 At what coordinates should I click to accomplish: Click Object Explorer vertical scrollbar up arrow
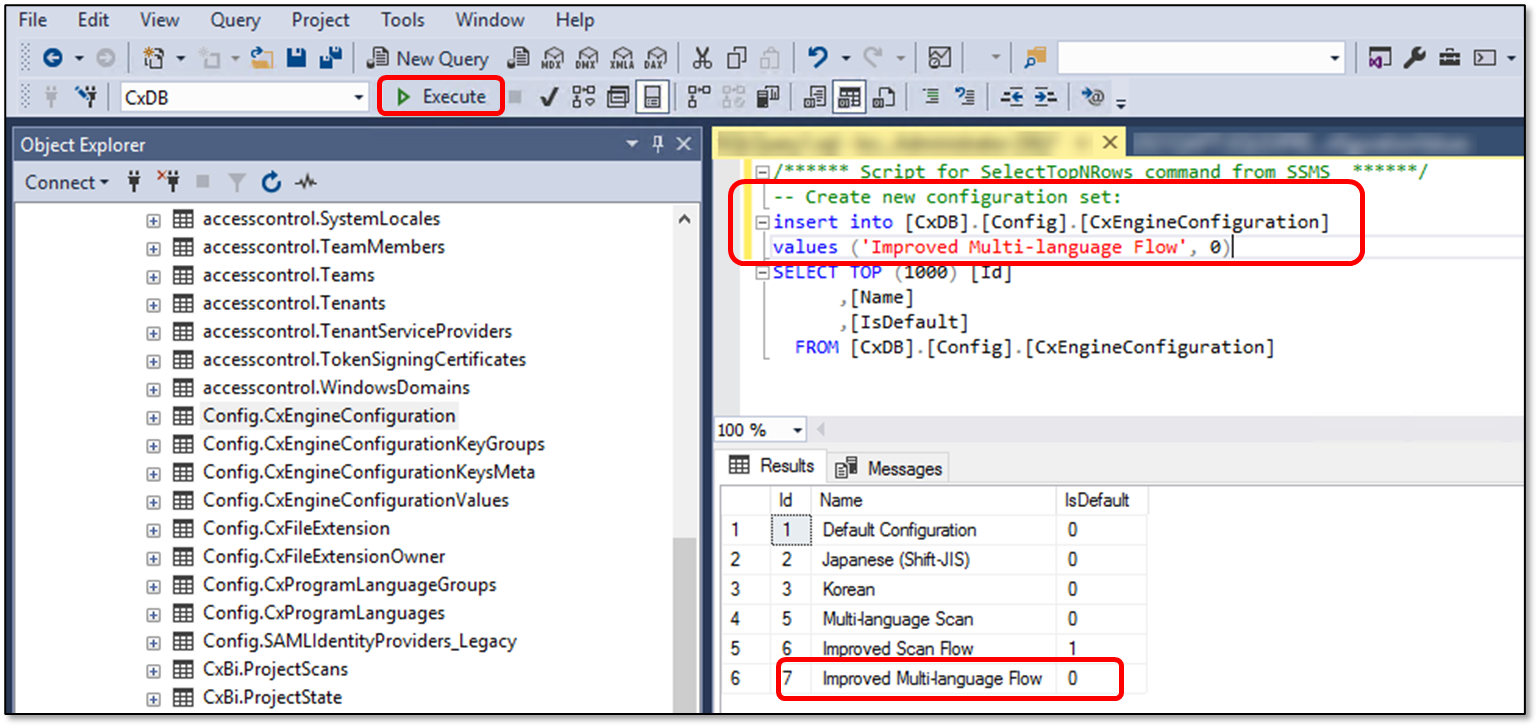[684, 219]
